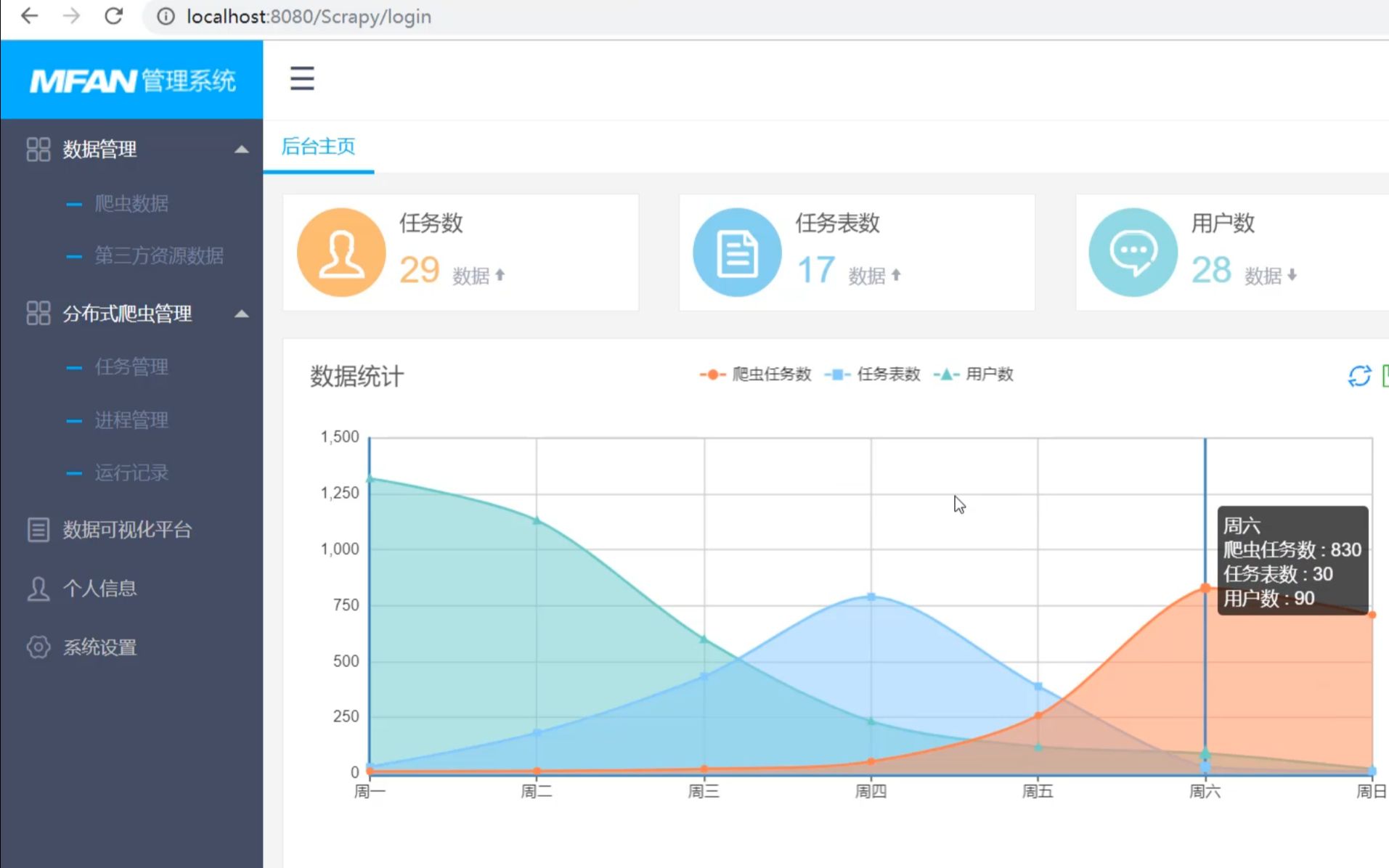The width and height of the screenshot is (1389, 868).
Task: Click the down arrow beside 用户数 数据
Action: pos(1292,275)
